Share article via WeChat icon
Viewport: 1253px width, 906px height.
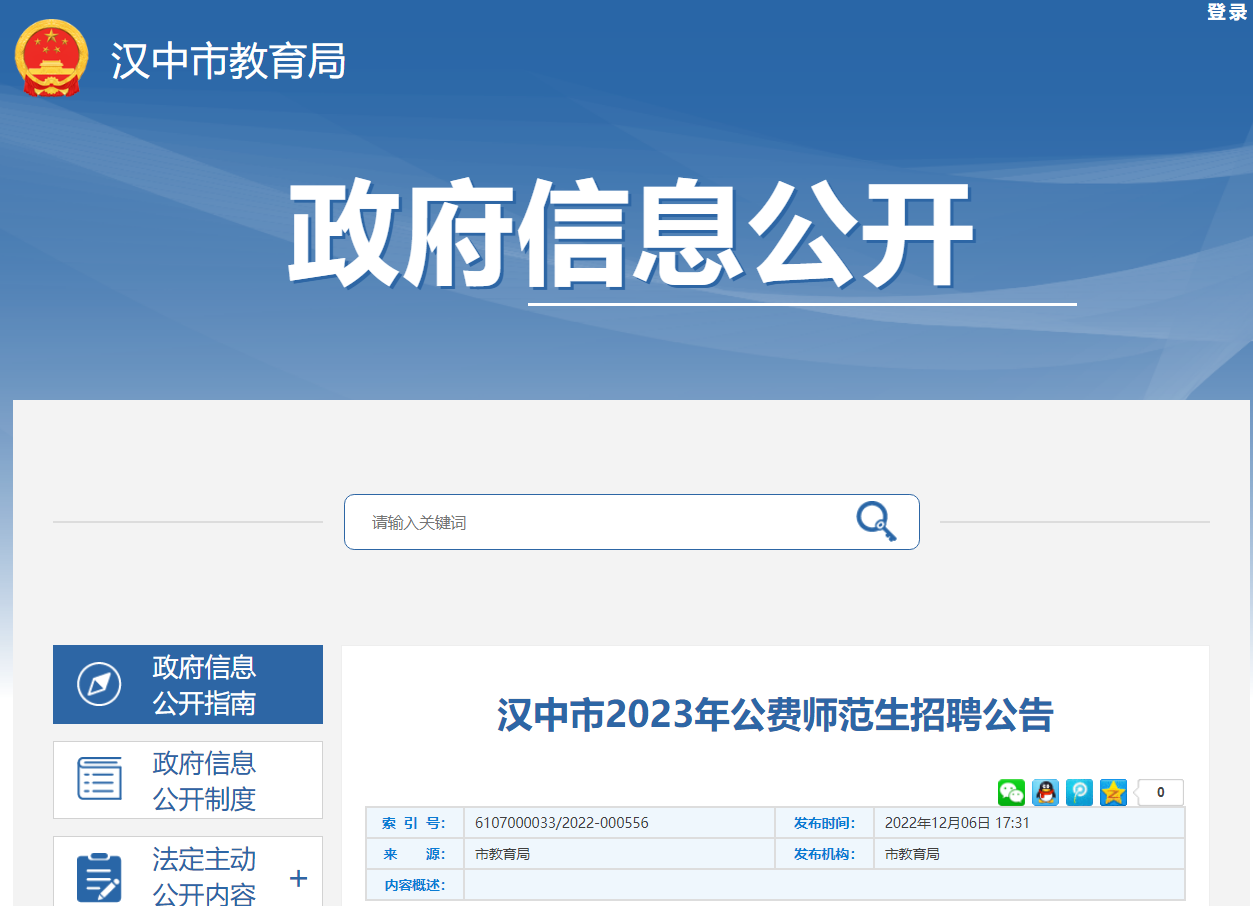[1011, 793]
